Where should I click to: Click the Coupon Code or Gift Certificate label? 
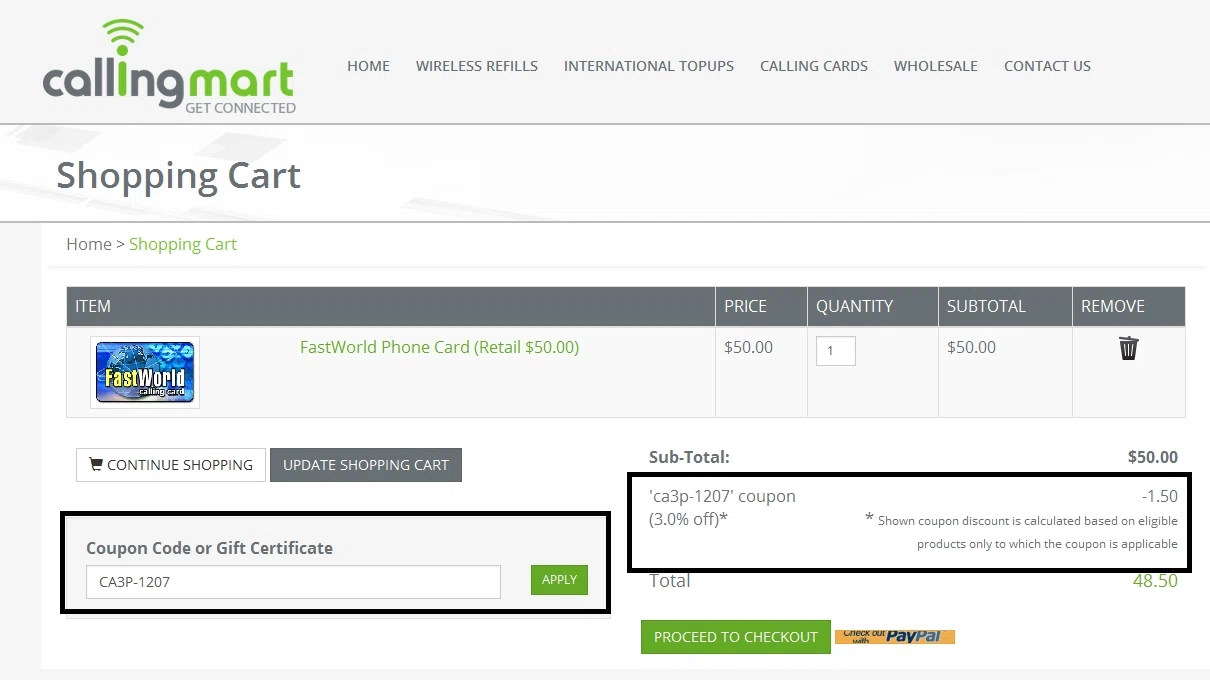click(x=209, y=548)
